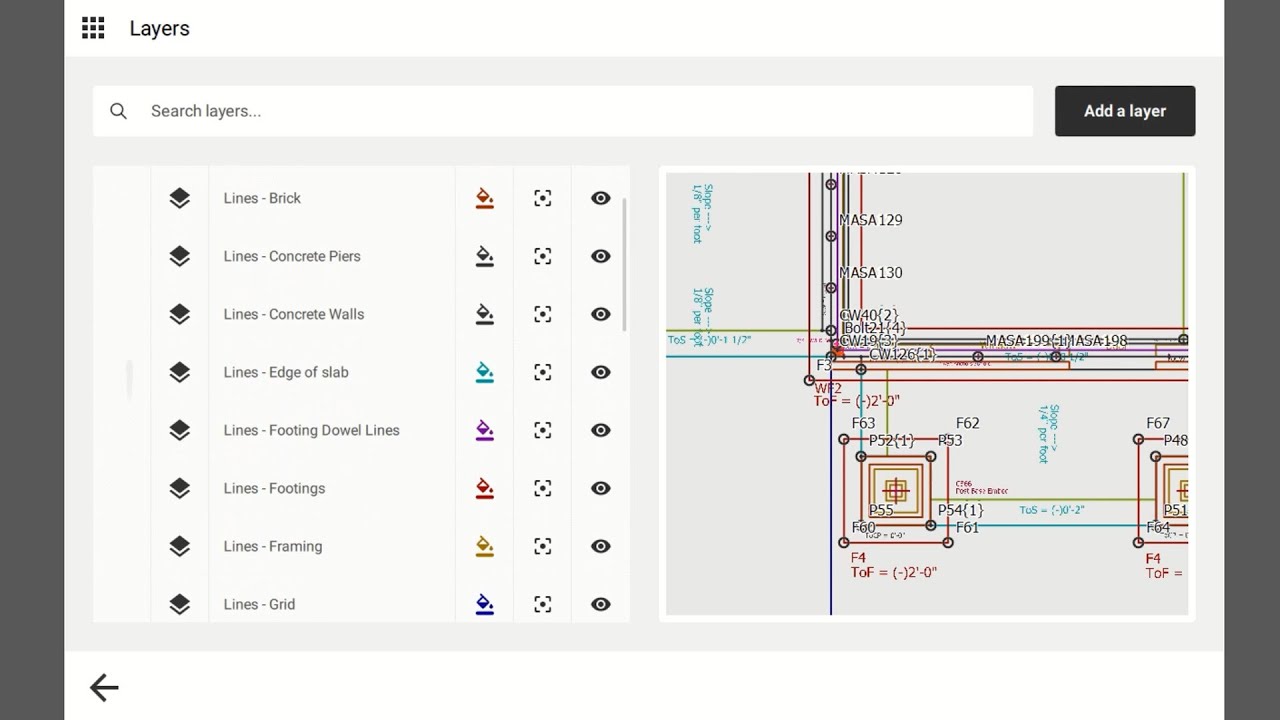Click the MASA 129 label in preview

coord(870,220)
